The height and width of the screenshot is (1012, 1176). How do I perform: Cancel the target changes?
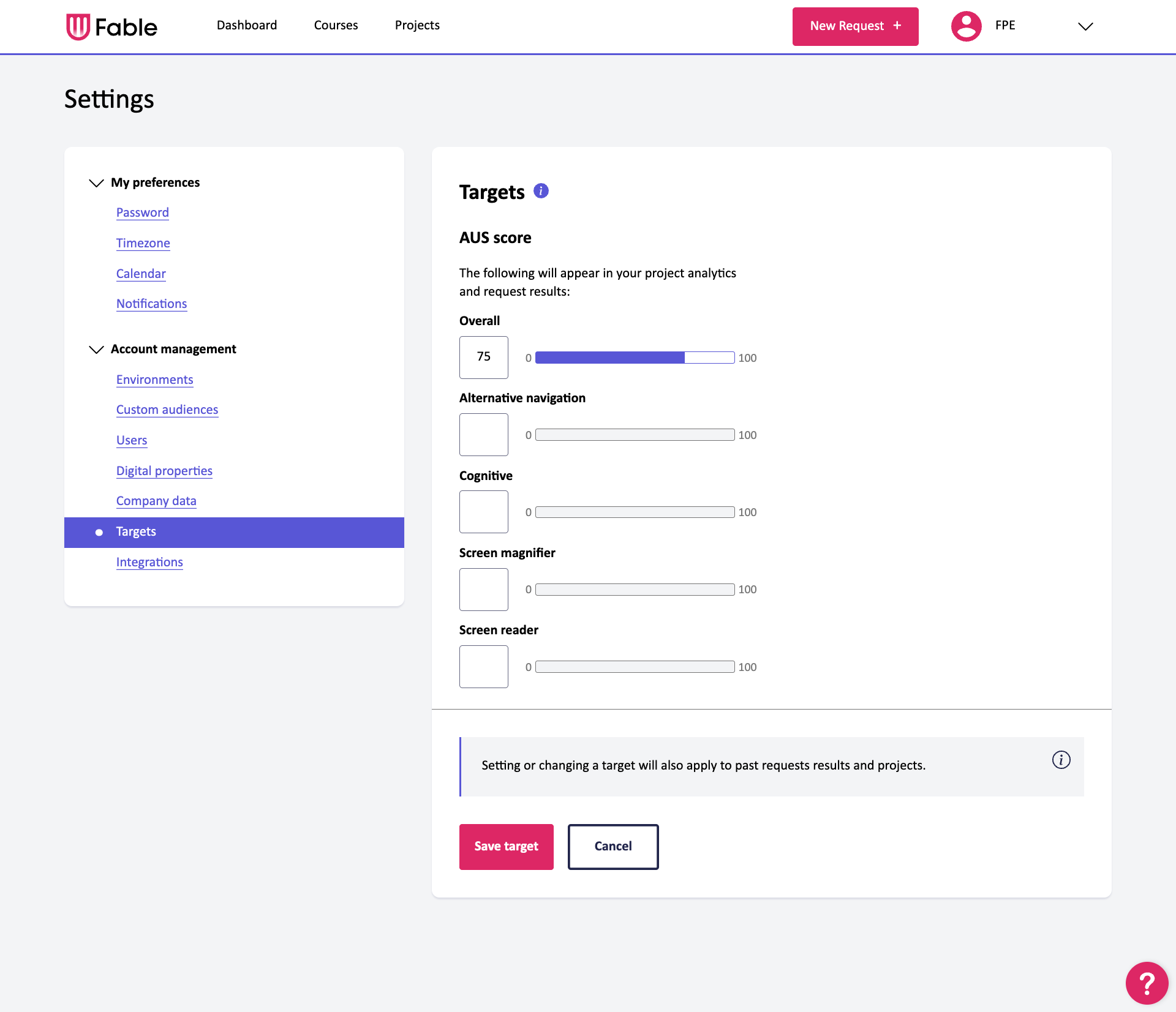612,847
